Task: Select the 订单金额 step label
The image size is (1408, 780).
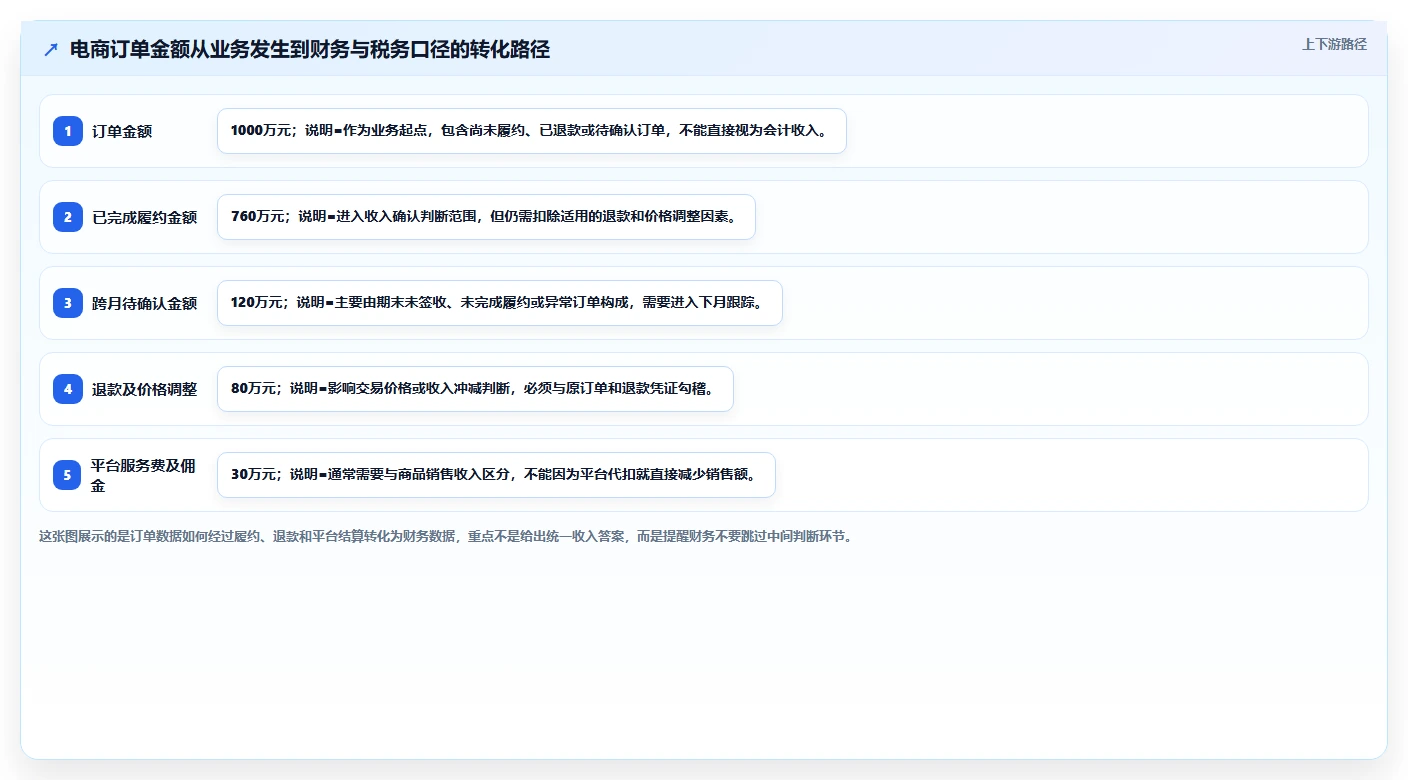Action: click(122, 131)
